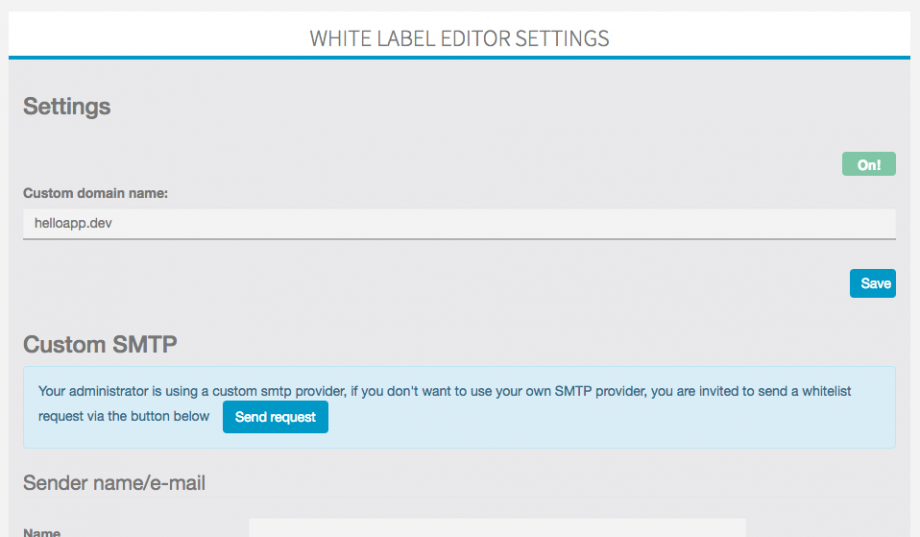This screenshot has width=920, height=537.
Task: Click the underline of the domain field
Action: [459, 238]
